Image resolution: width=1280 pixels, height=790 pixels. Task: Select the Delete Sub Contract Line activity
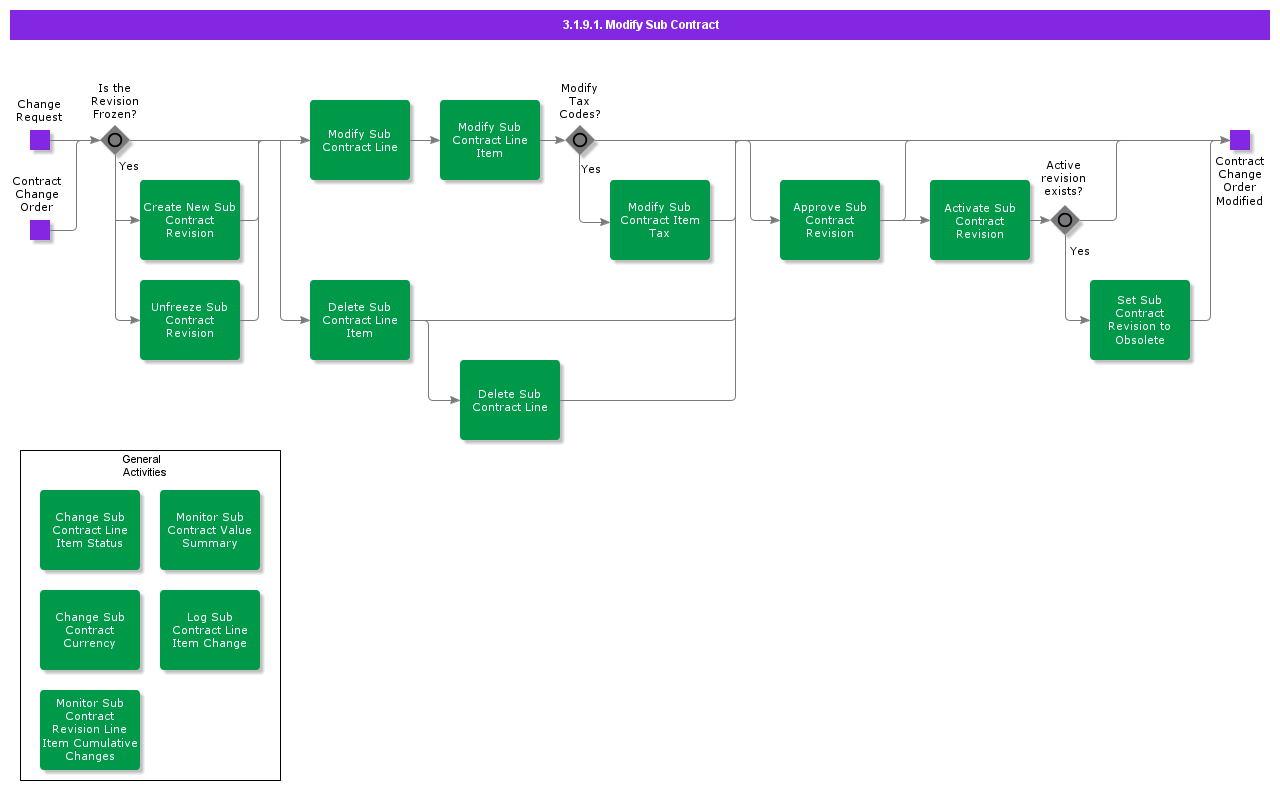click(x=510, y=400)
